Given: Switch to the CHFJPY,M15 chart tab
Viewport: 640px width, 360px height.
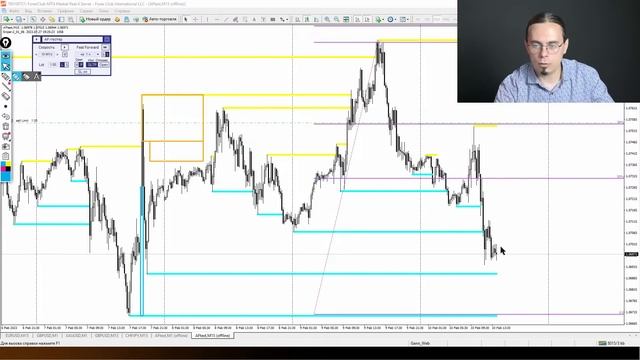Looking at the screenshot, I should tap(136, 336).
